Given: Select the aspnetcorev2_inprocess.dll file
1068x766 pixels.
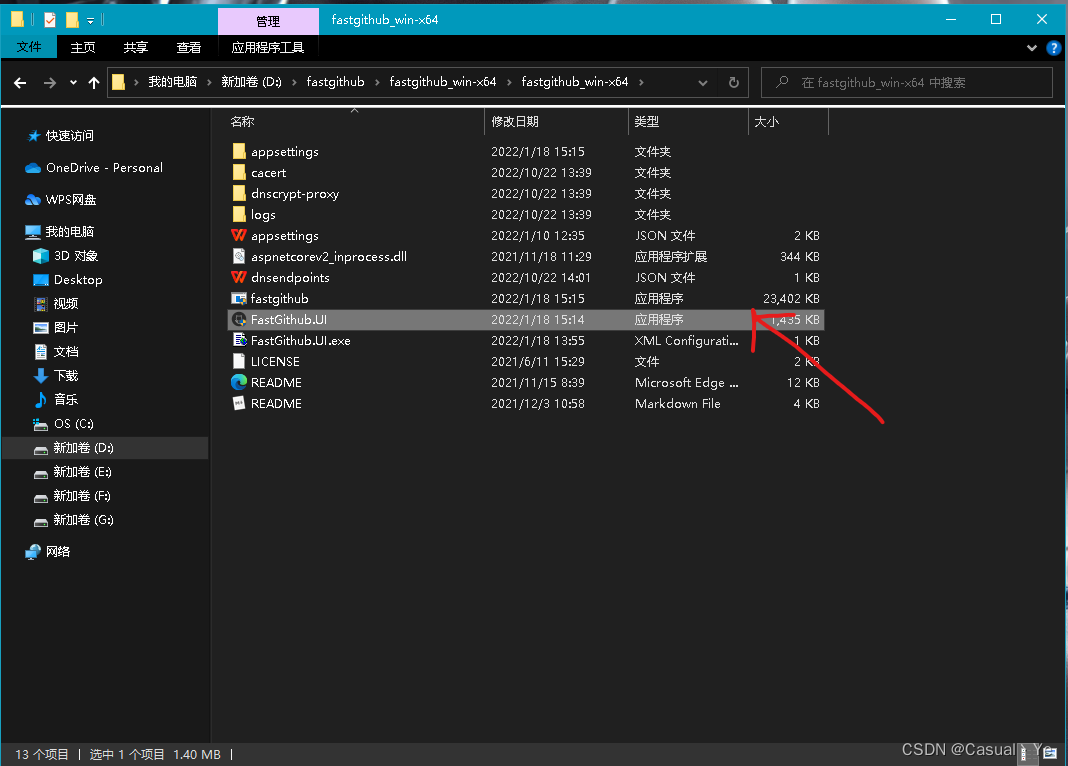Looking at the screenshot, I should click(x=330, y=256).
